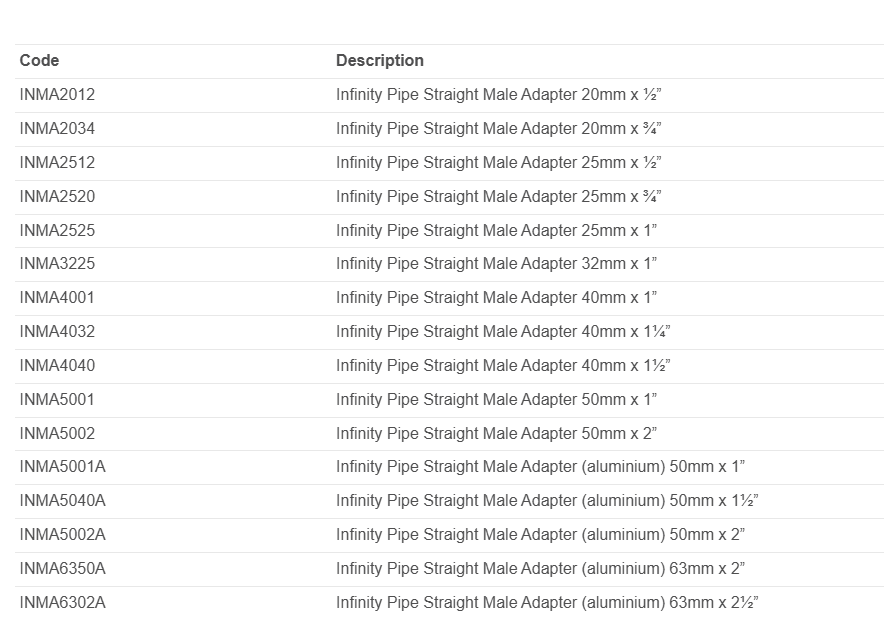Click code INMA2525 in table
Image resolution: width=884 pixels, height=631 pixels.
pyautogui.click(x=57, y=231)
